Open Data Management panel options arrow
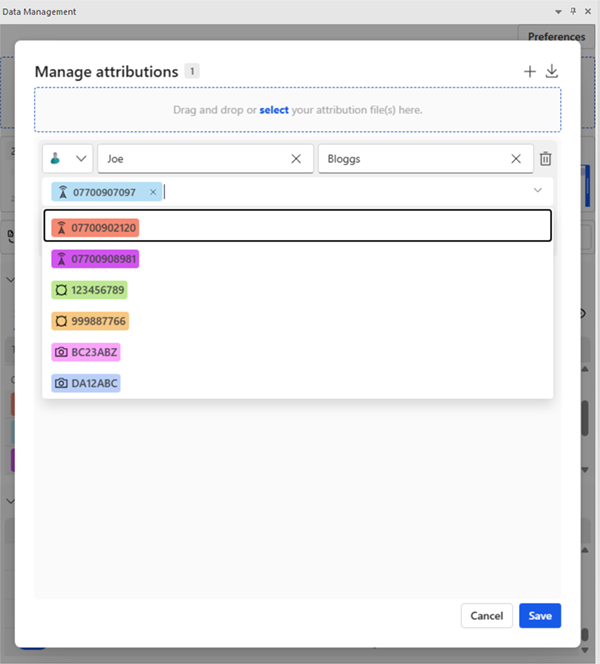 (559, 12)
